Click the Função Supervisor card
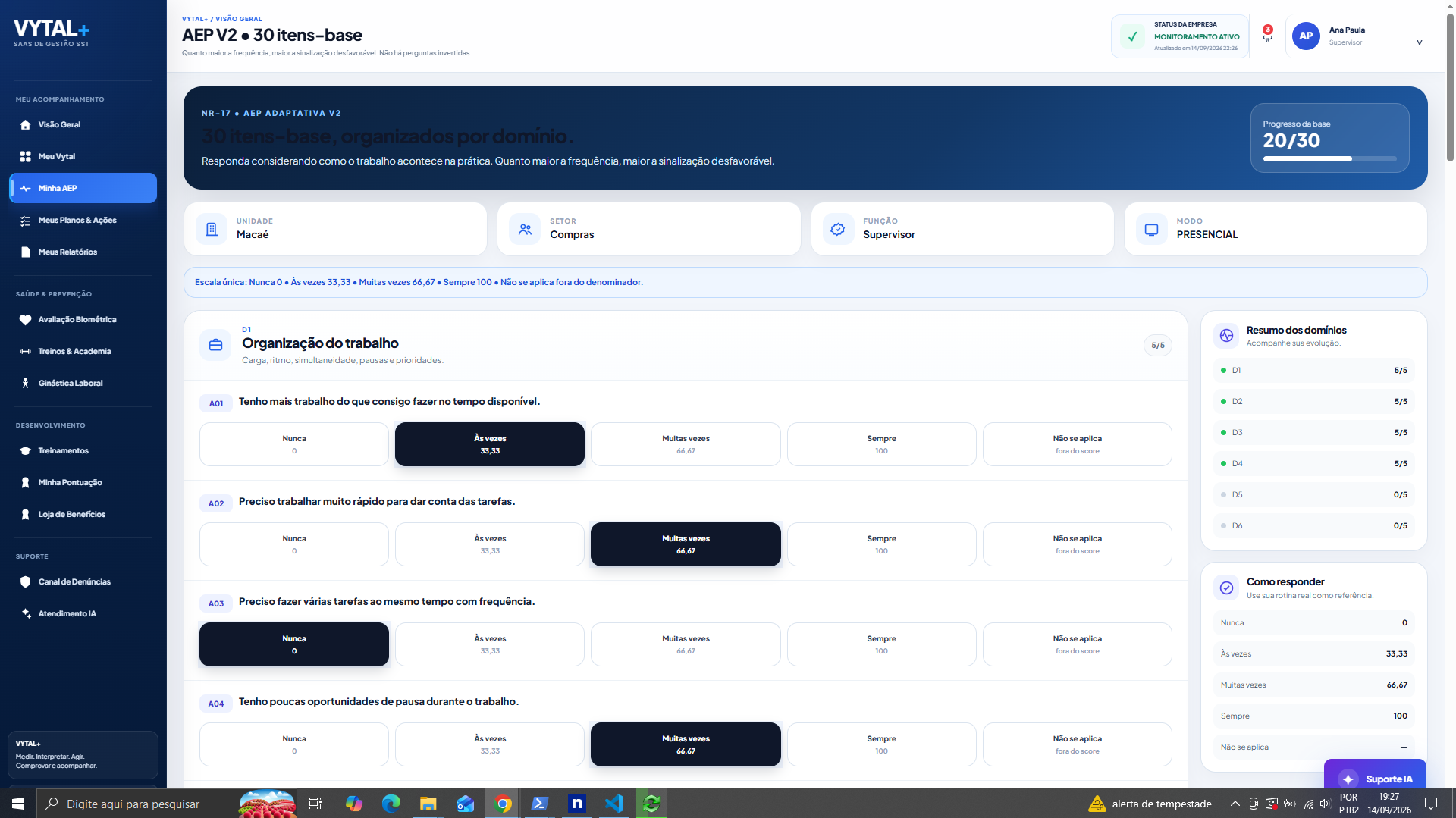 click(962, 229)
